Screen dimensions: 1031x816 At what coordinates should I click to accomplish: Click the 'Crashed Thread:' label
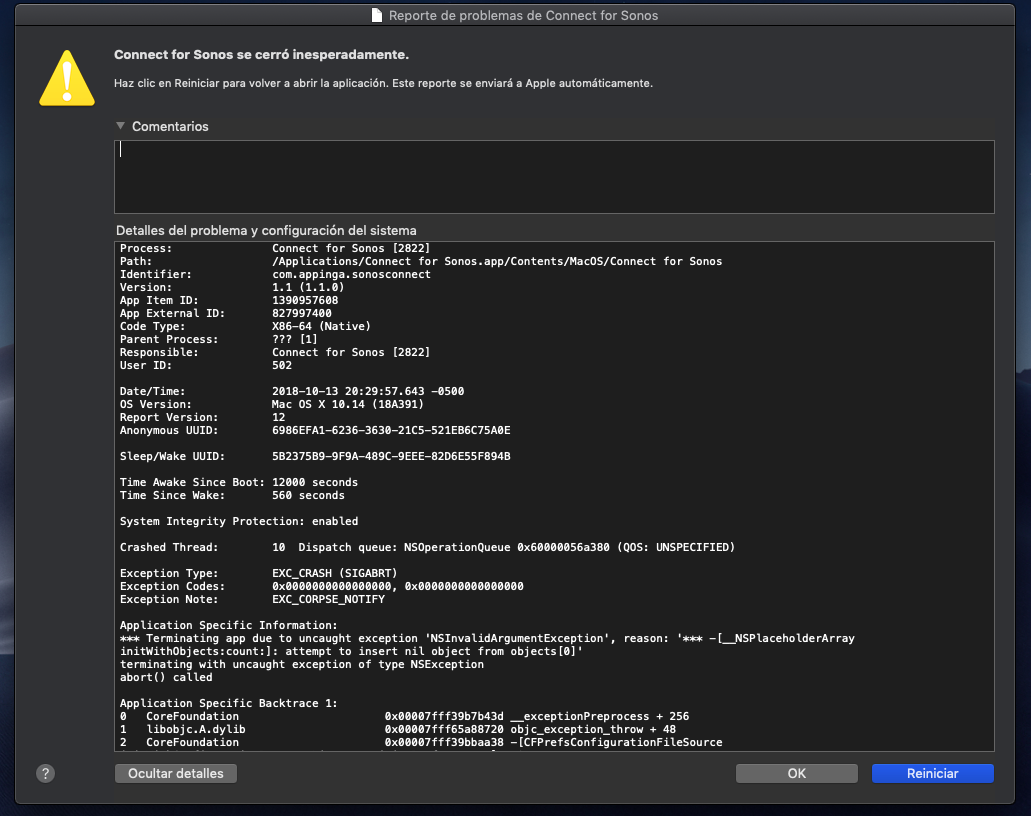pos(169,547)
